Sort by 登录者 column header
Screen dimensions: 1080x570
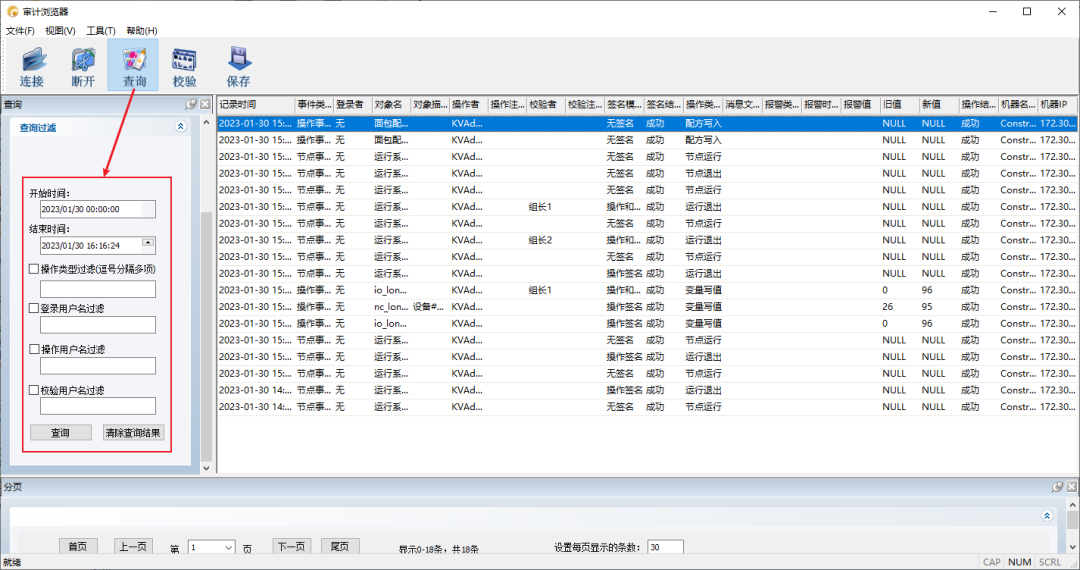(353, 105)
